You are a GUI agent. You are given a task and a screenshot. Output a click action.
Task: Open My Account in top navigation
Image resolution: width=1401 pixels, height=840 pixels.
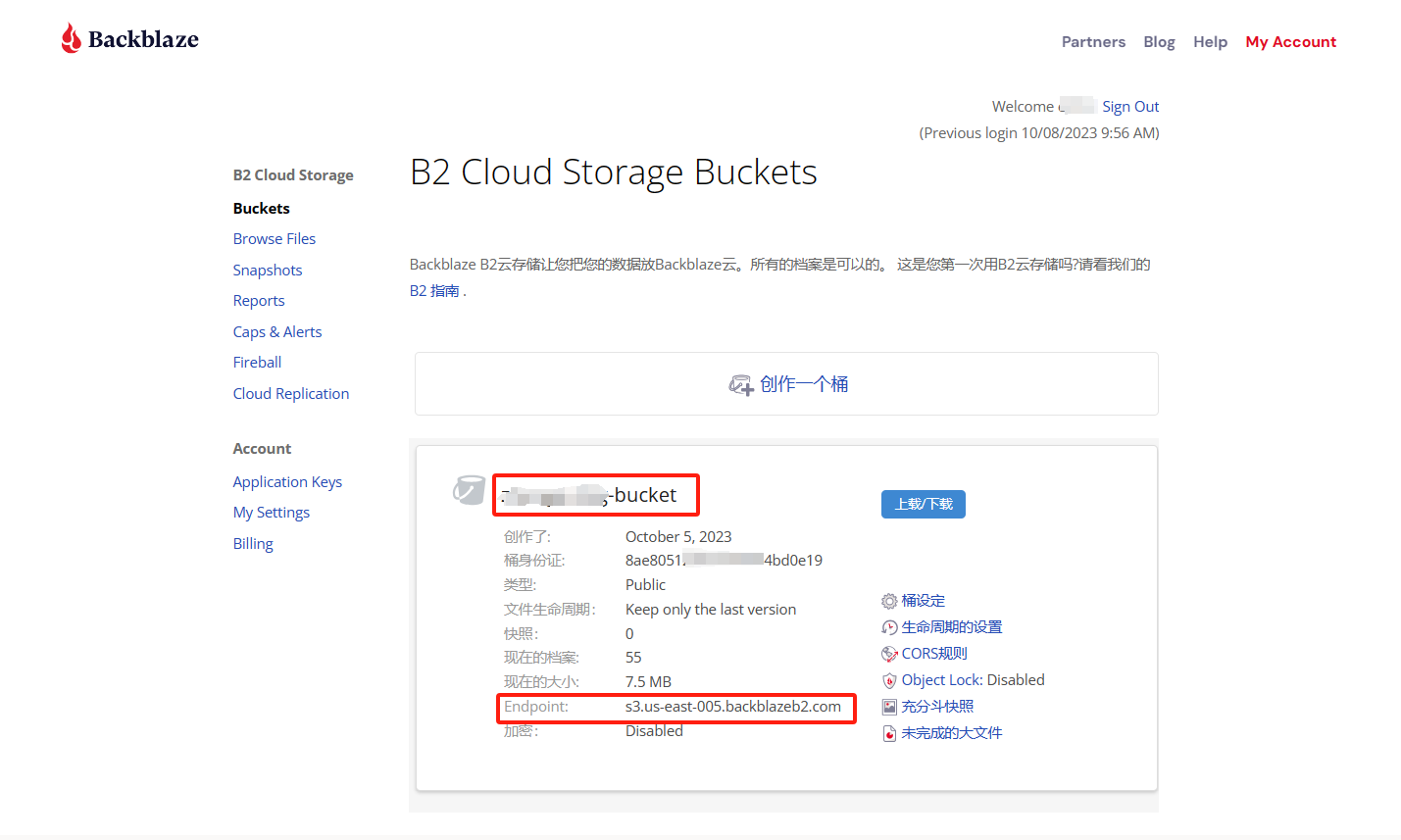pos(1290,42)
